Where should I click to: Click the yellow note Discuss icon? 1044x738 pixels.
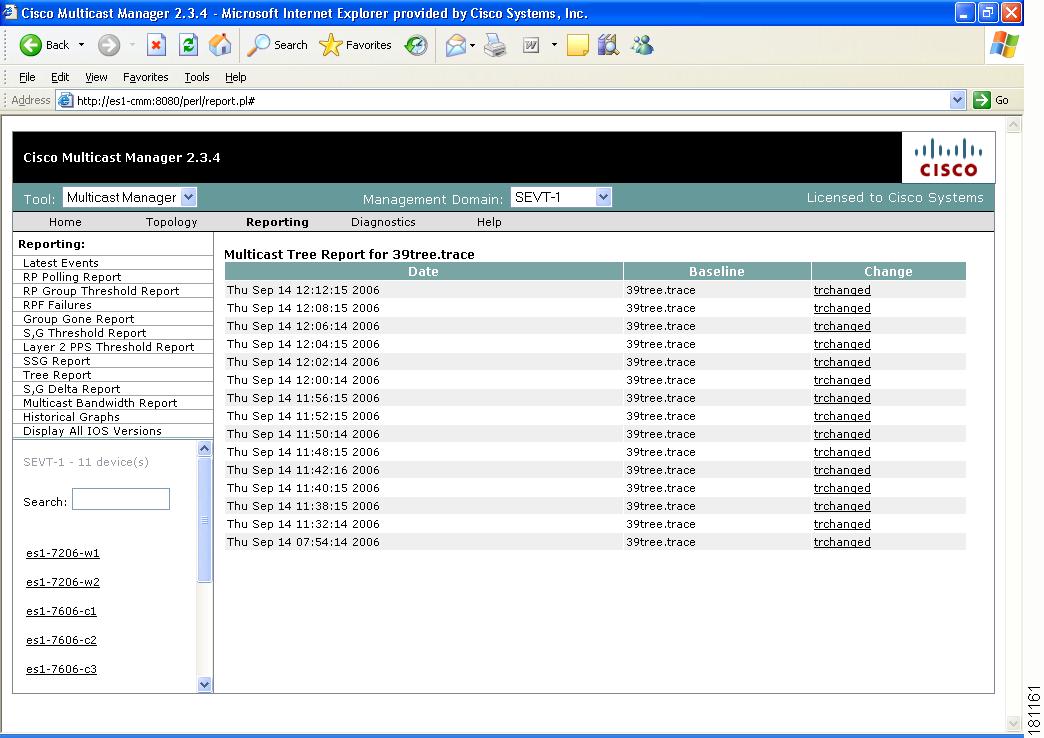tap(577, 45)
